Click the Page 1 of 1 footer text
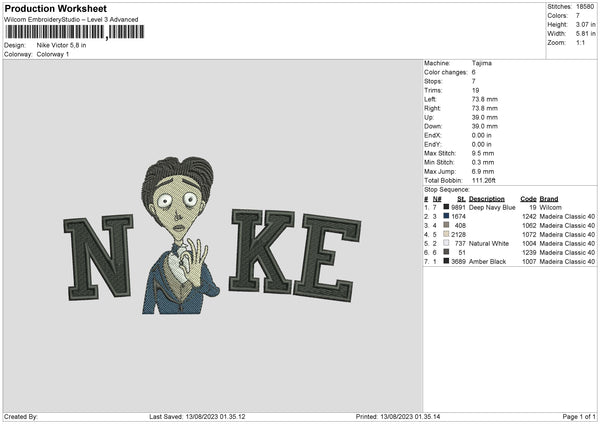The height and width of the screenshot is (424, 600). (579, 416)
